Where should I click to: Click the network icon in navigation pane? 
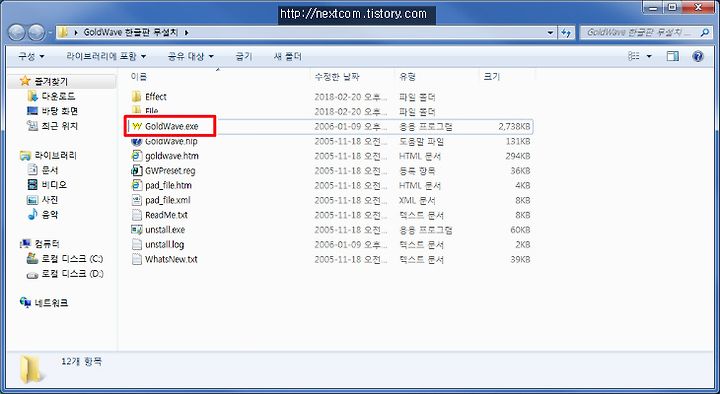click(25, 303)
